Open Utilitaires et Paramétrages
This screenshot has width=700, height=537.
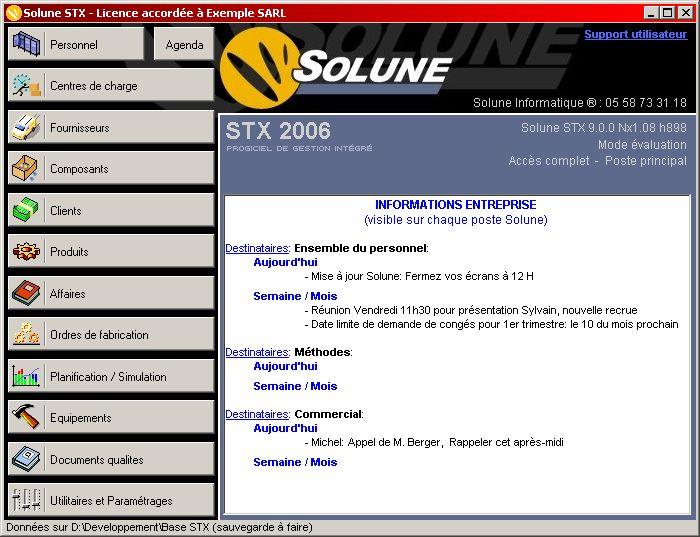coord(111,500)
